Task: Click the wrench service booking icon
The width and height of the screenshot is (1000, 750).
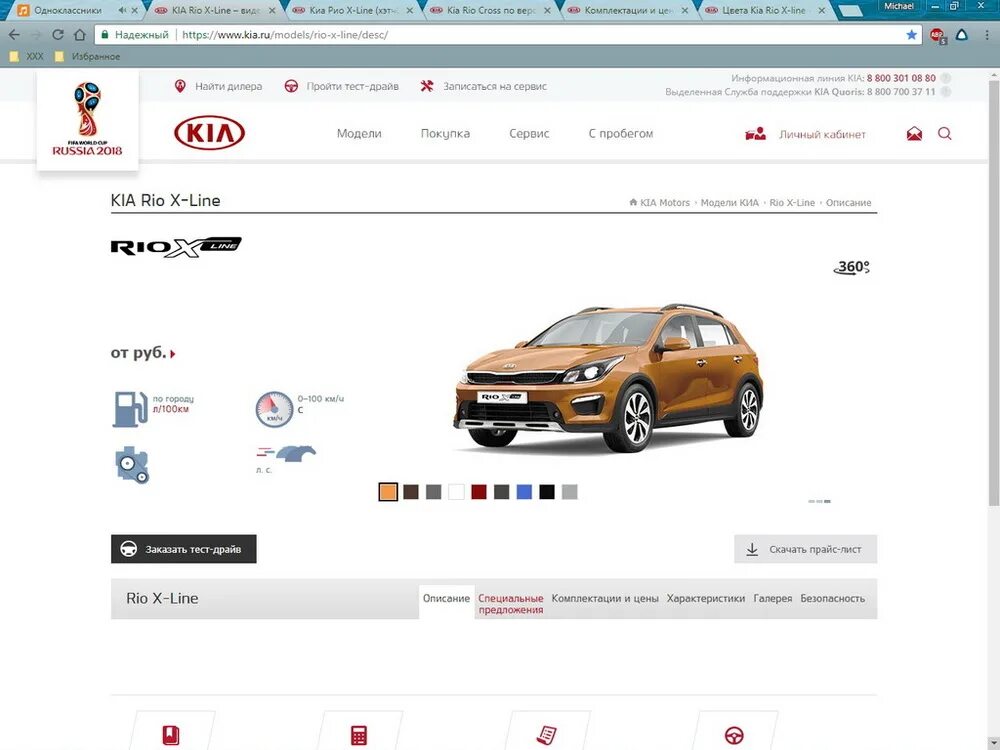Action: coord(427,86)
